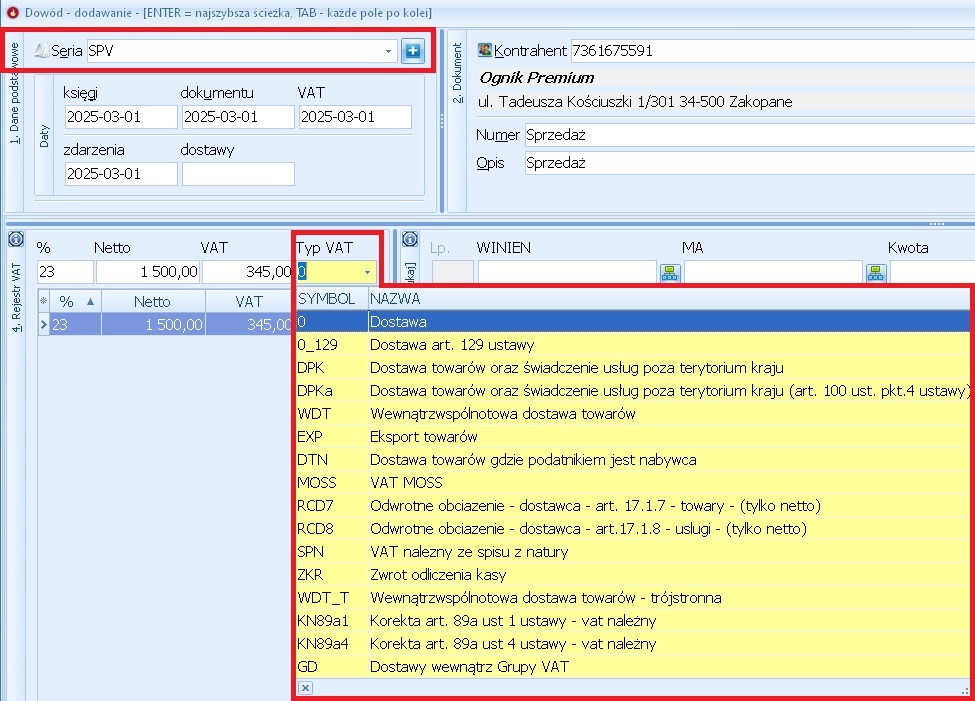Open the Seria dropdown arrow
The height and width of the screenshot is (701, 975).
click(x=389, y=51)
